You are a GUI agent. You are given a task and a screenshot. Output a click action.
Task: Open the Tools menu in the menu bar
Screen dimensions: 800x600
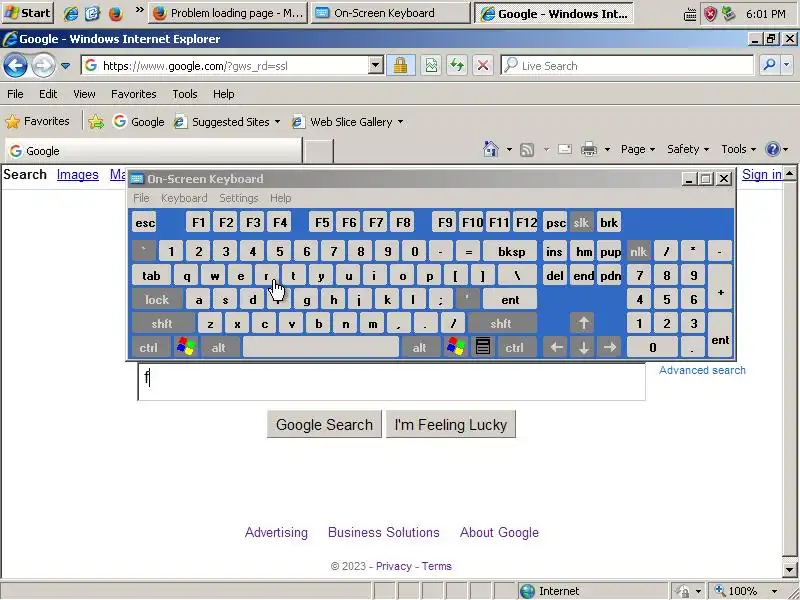tap(185, 94)
